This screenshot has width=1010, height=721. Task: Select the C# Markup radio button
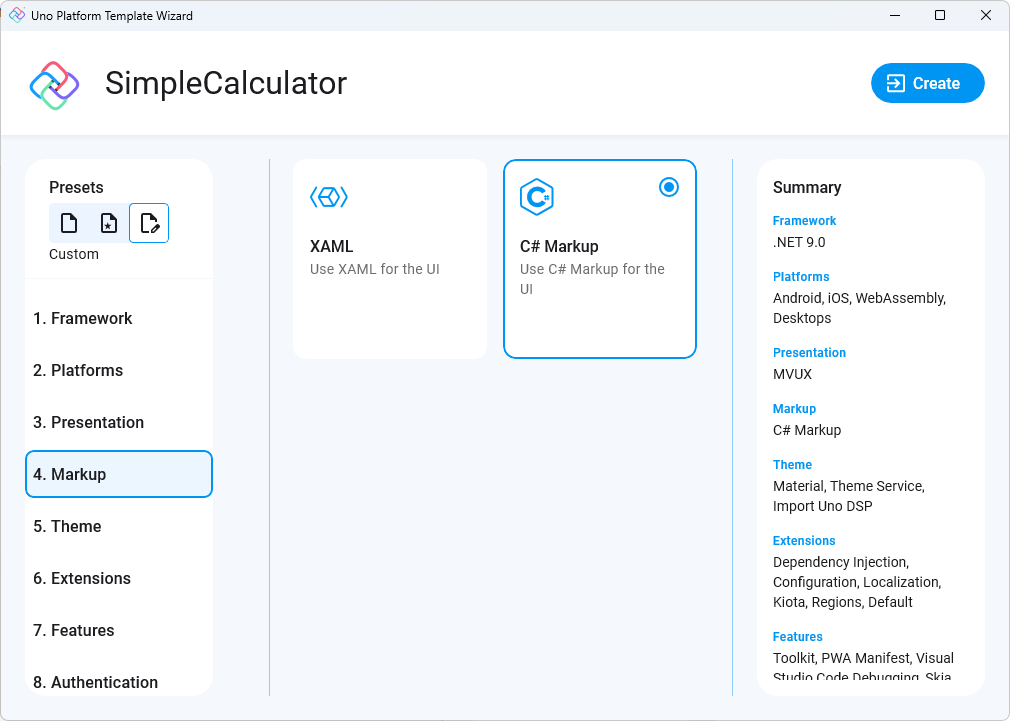click(x=669, y=187)
